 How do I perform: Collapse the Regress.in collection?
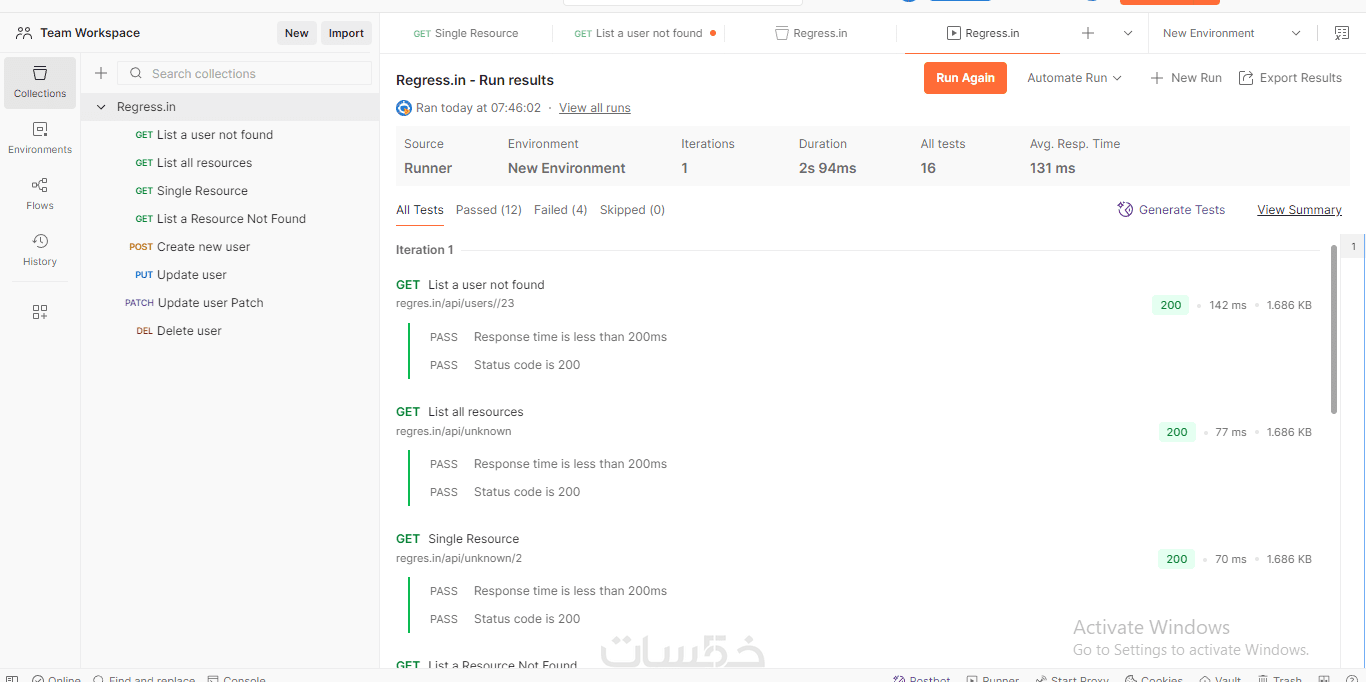click(101, 107)
